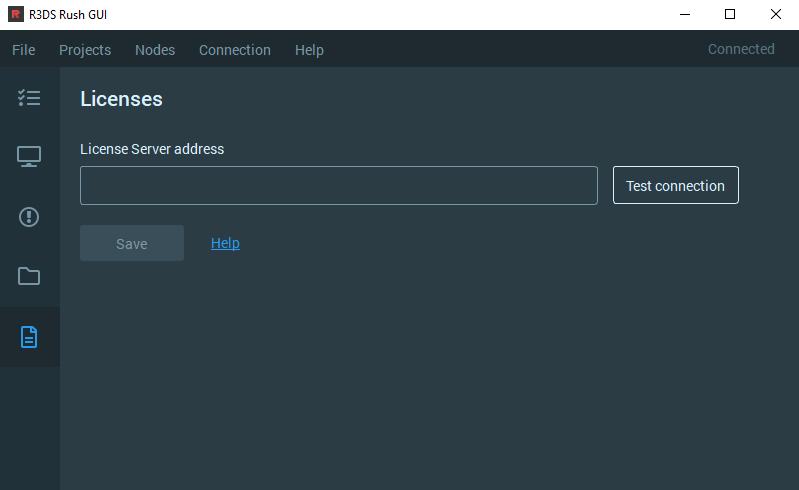This screenshot has height=490, width=799.
Task: Open the monitor nodes sidebar icon
Action: tap(29, 156)
